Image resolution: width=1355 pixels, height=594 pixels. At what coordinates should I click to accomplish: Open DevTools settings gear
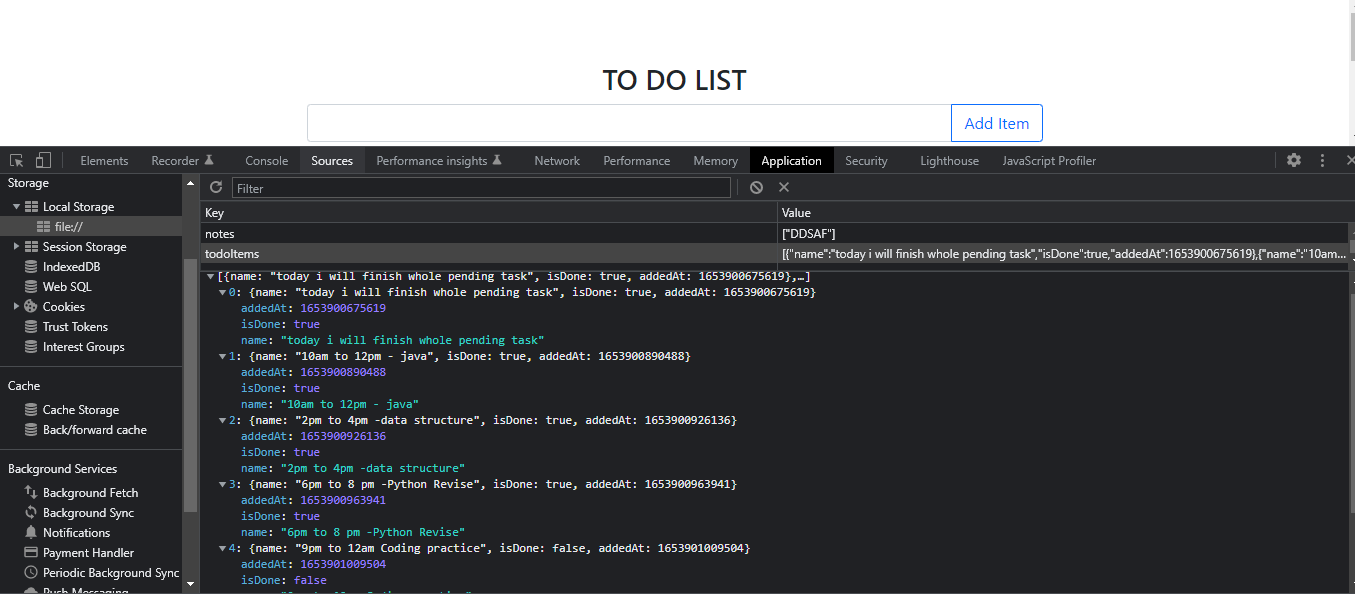tap(1294, 160)
